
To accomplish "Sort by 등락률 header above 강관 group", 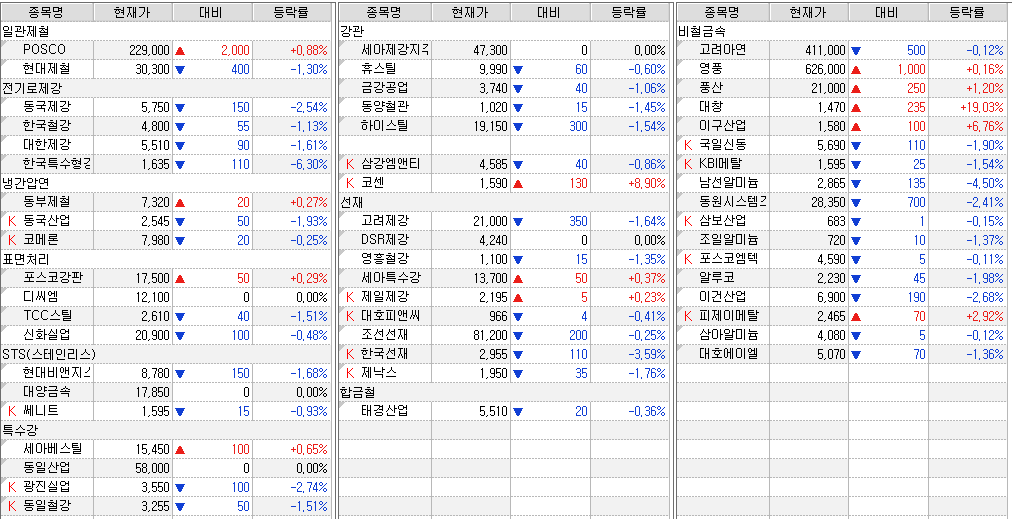I will click(630, 12).
